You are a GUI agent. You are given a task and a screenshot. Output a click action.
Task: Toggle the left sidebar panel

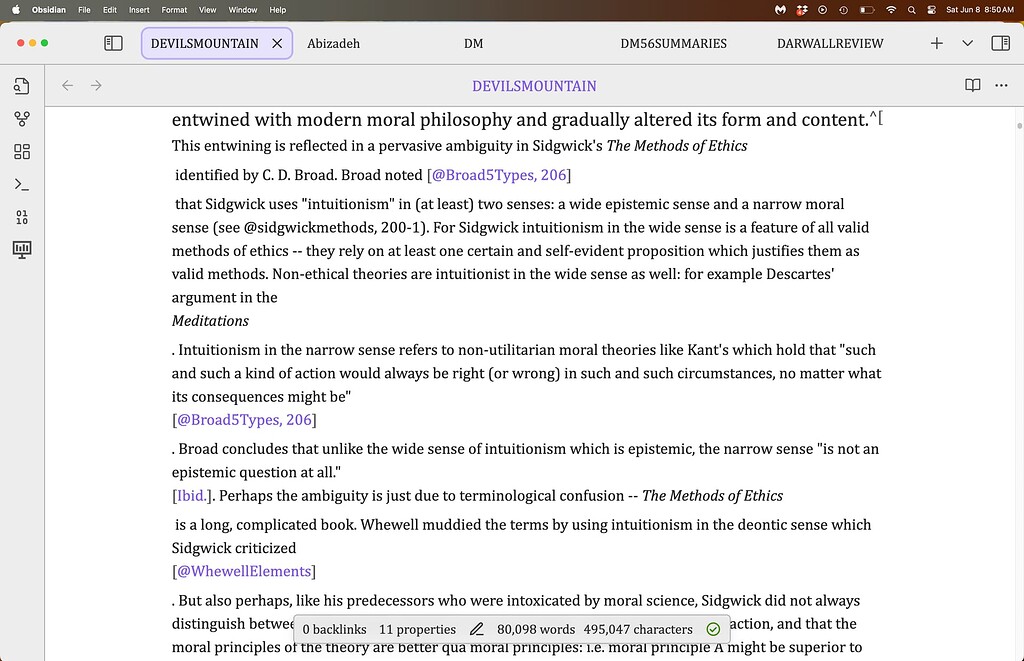tap(113, 43)
